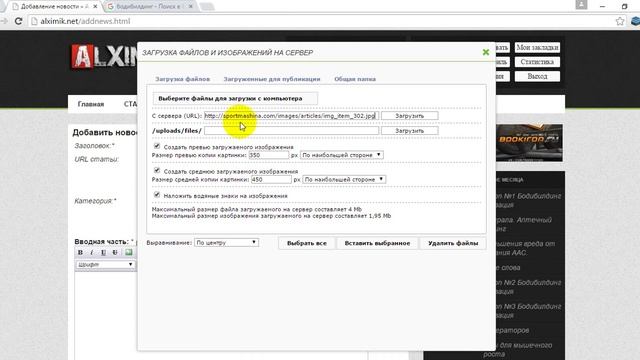Click the 'Удалить файлы' button
Image resolution: width=640 pixels, height=360 pixels.
pyautogui.click(x=453, y=243)
